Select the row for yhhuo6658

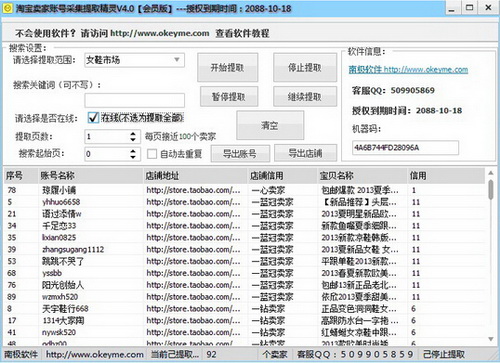[244, 202]
